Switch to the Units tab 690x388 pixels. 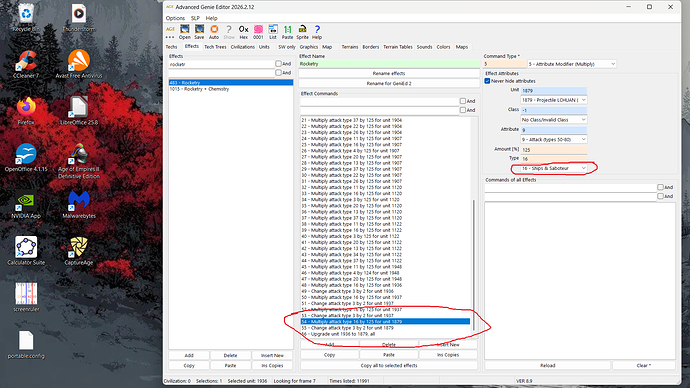click(264, 47)
